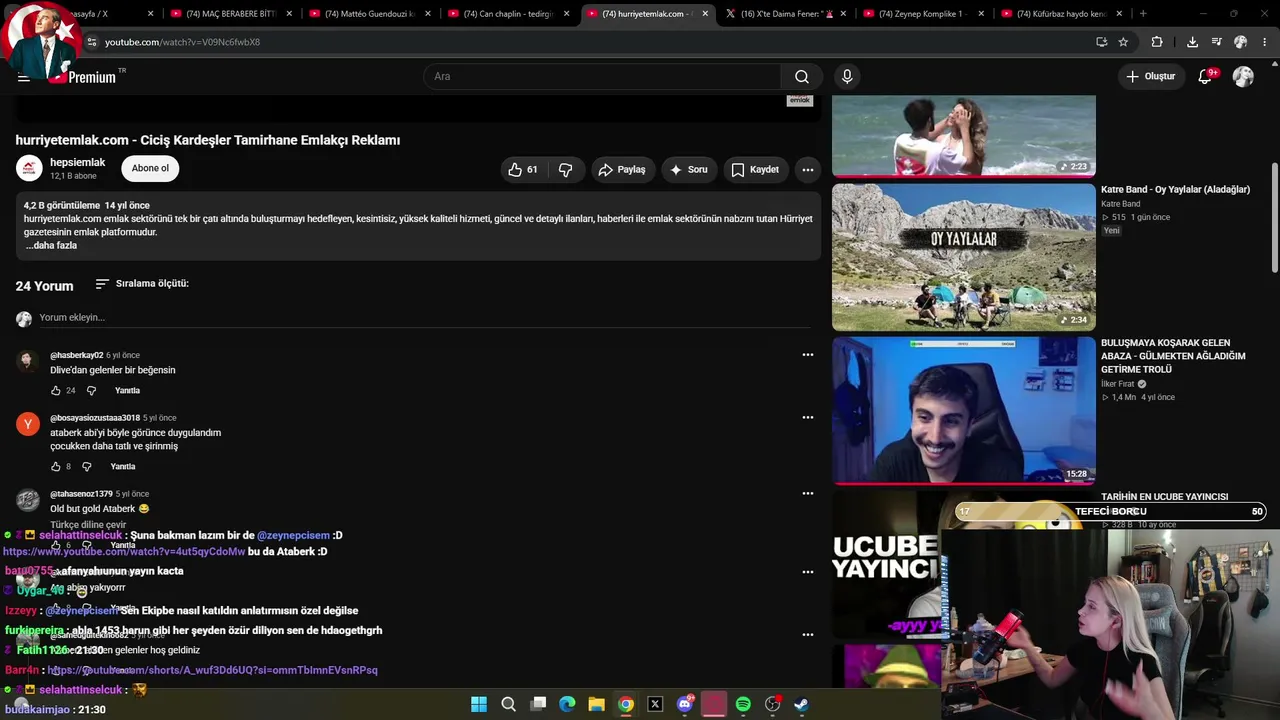Like bosayasiozustaaa3018's comment

coord(56,466)
